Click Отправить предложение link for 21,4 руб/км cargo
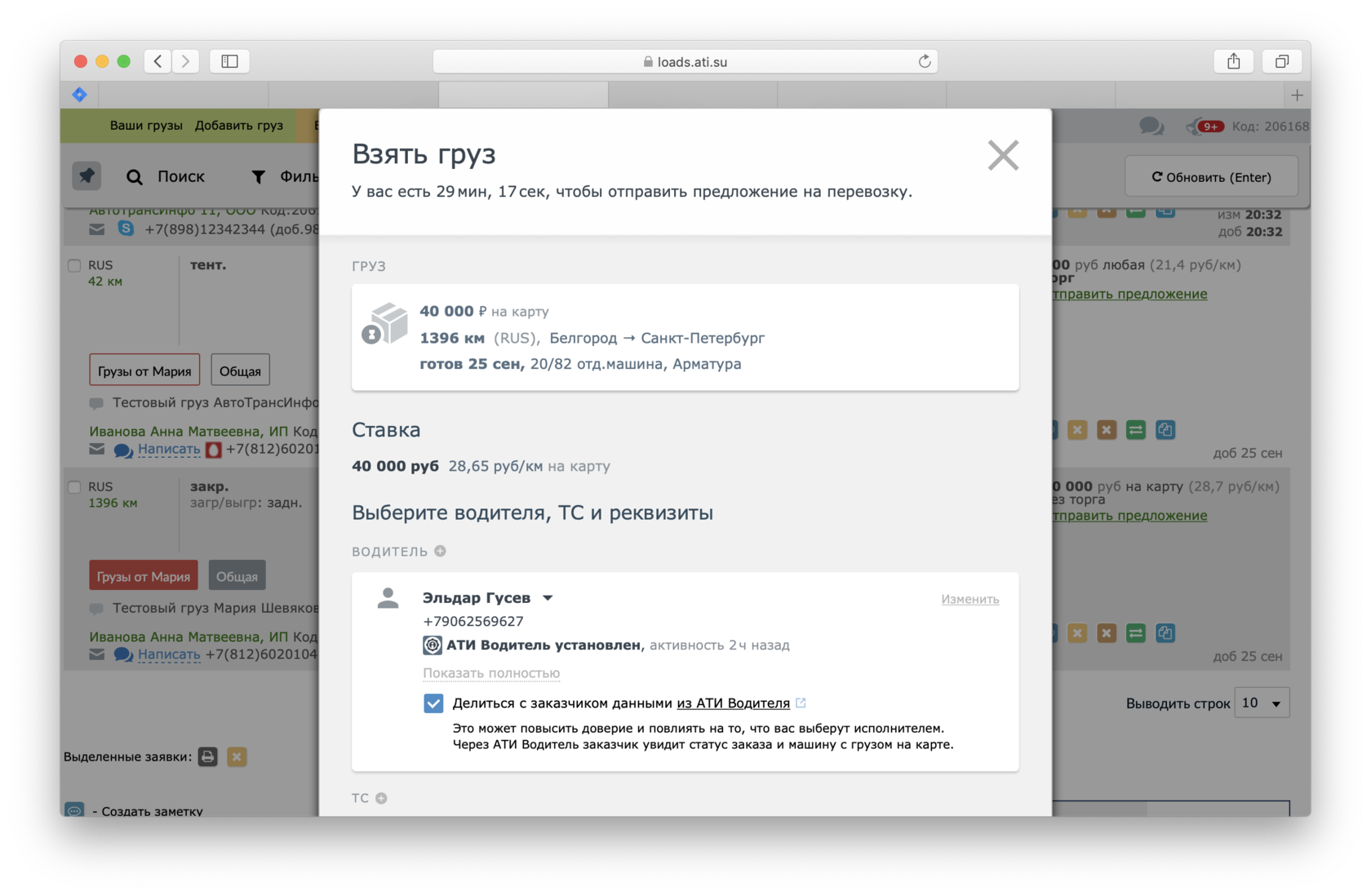 click(x=1129, y=294)
